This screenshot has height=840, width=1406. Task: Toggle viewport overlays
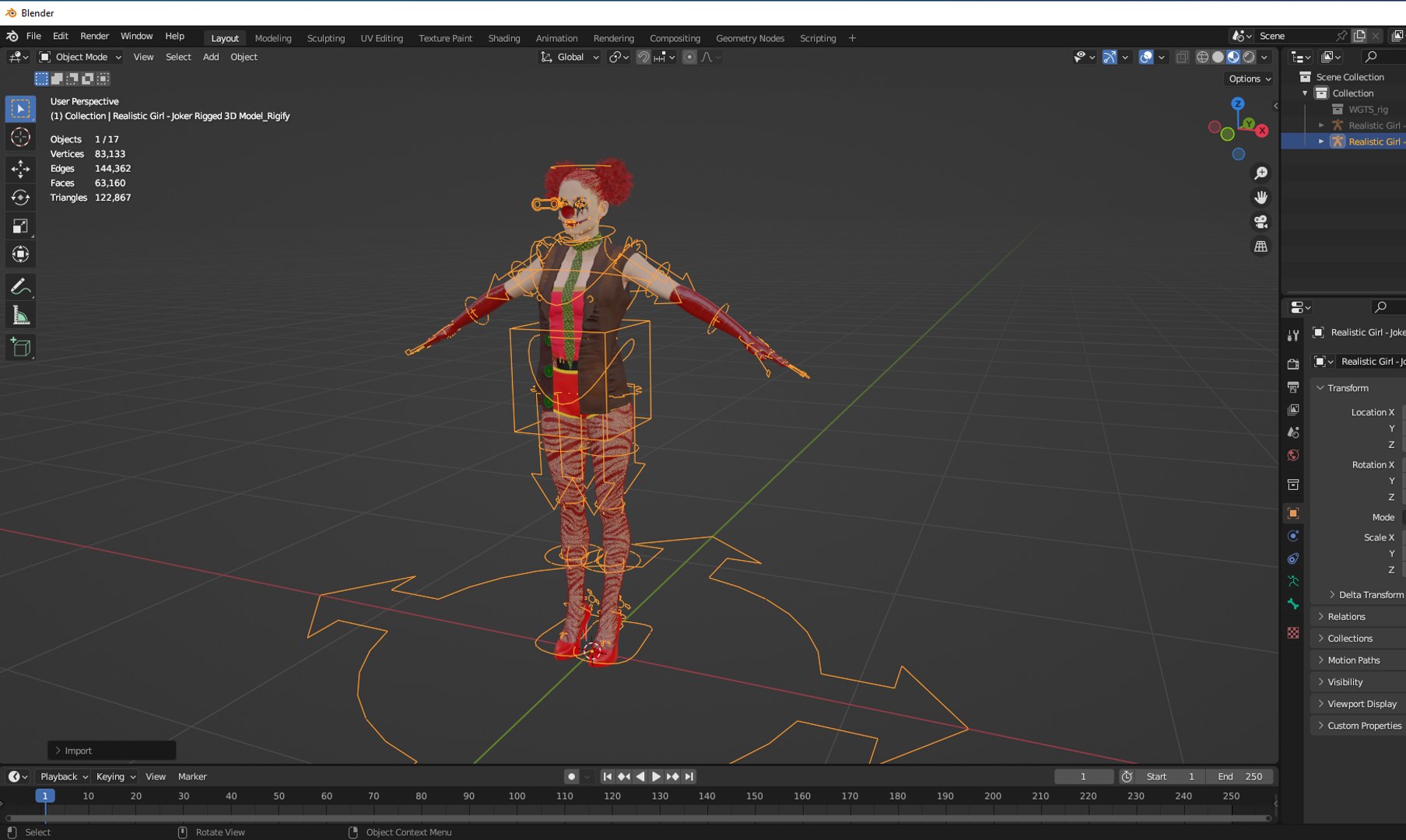1146,57
